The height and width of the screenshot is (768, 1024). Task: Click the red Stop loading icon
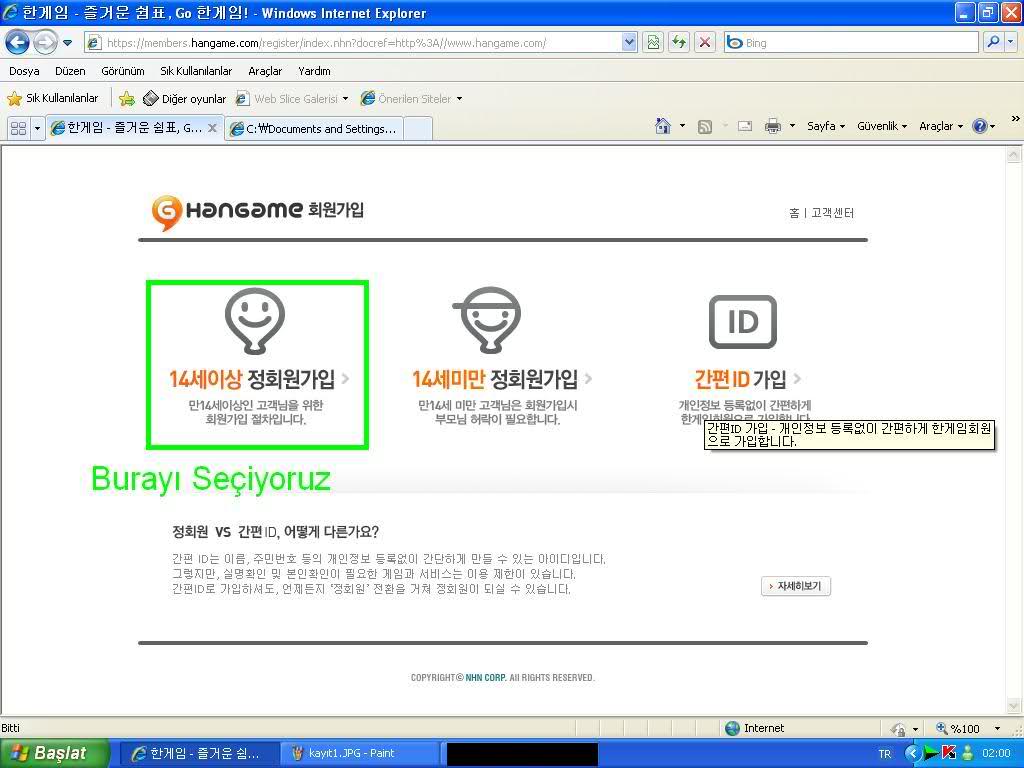pos(705,43)
